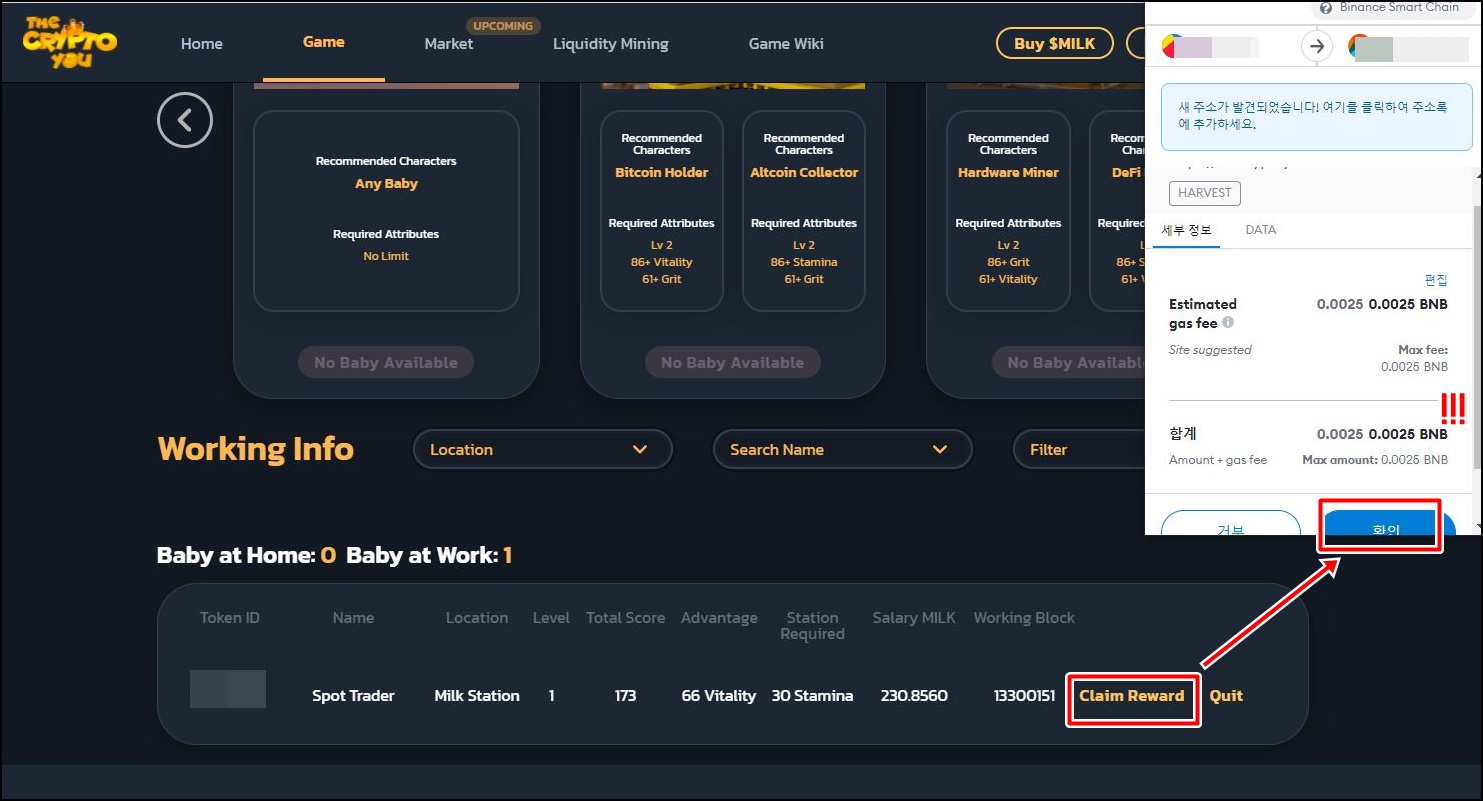Click the gas fee info icon
The width and height of the screenshot is (1483, 801).
click(1228, 322)
